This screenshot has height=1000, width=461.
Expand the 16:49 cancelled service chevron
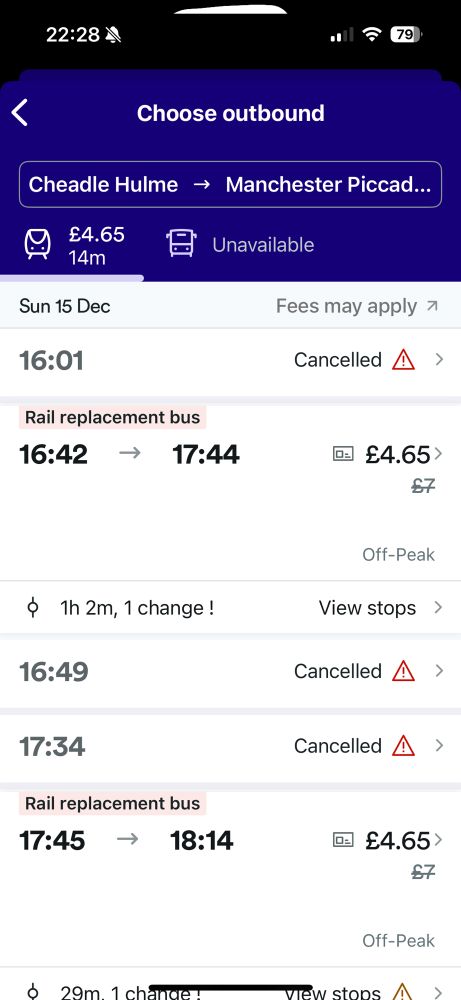439,671
